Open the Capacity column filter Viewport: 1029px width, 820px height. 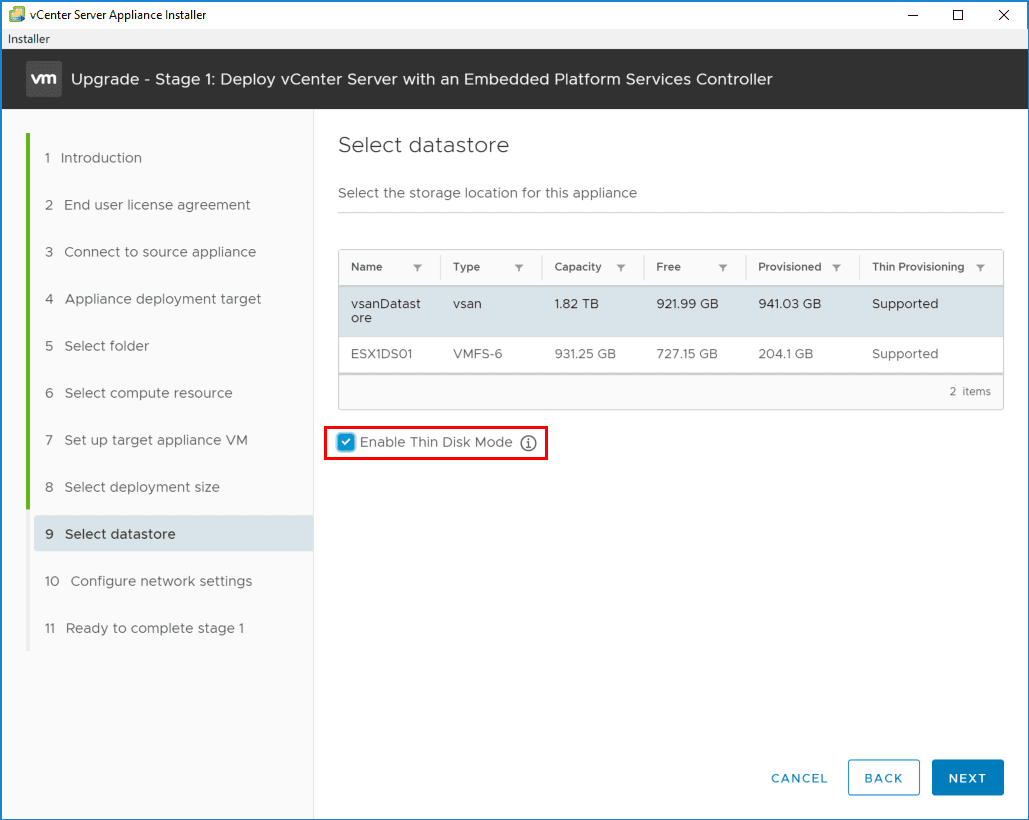[x=621, y=268]
